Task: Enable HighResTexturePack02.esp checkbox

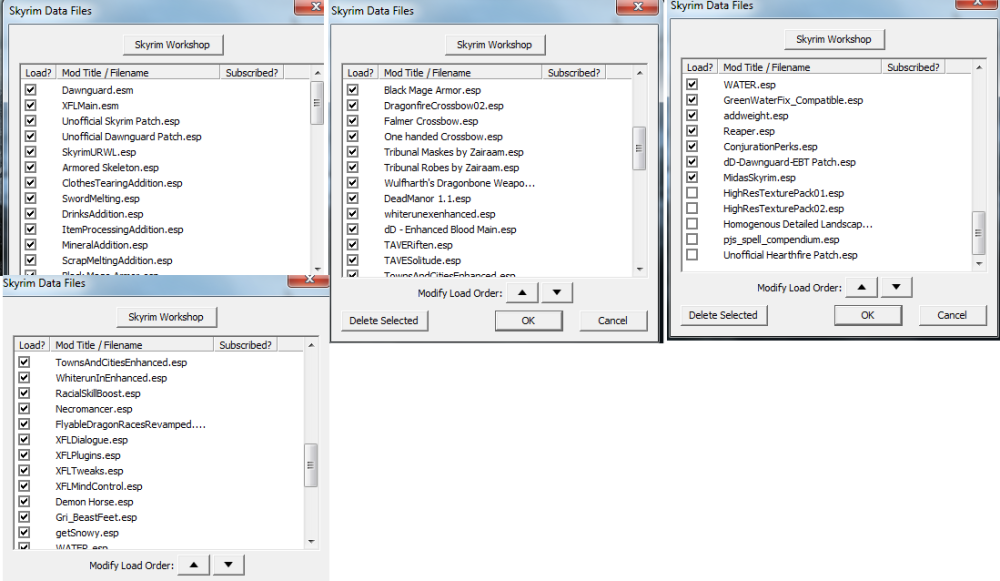Action: click(692, 209)
